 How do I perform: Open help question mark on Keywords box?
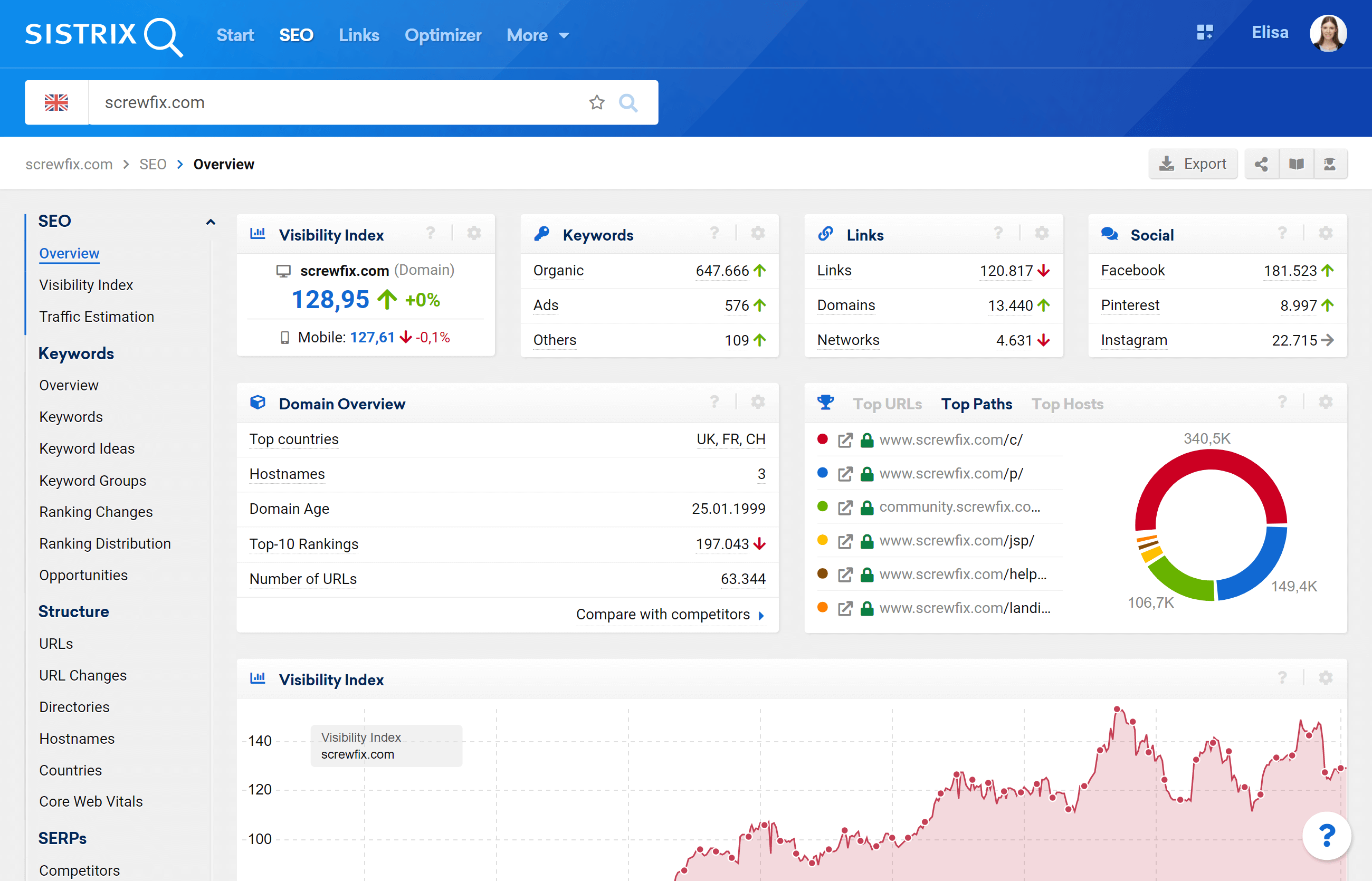click(714, 233)
